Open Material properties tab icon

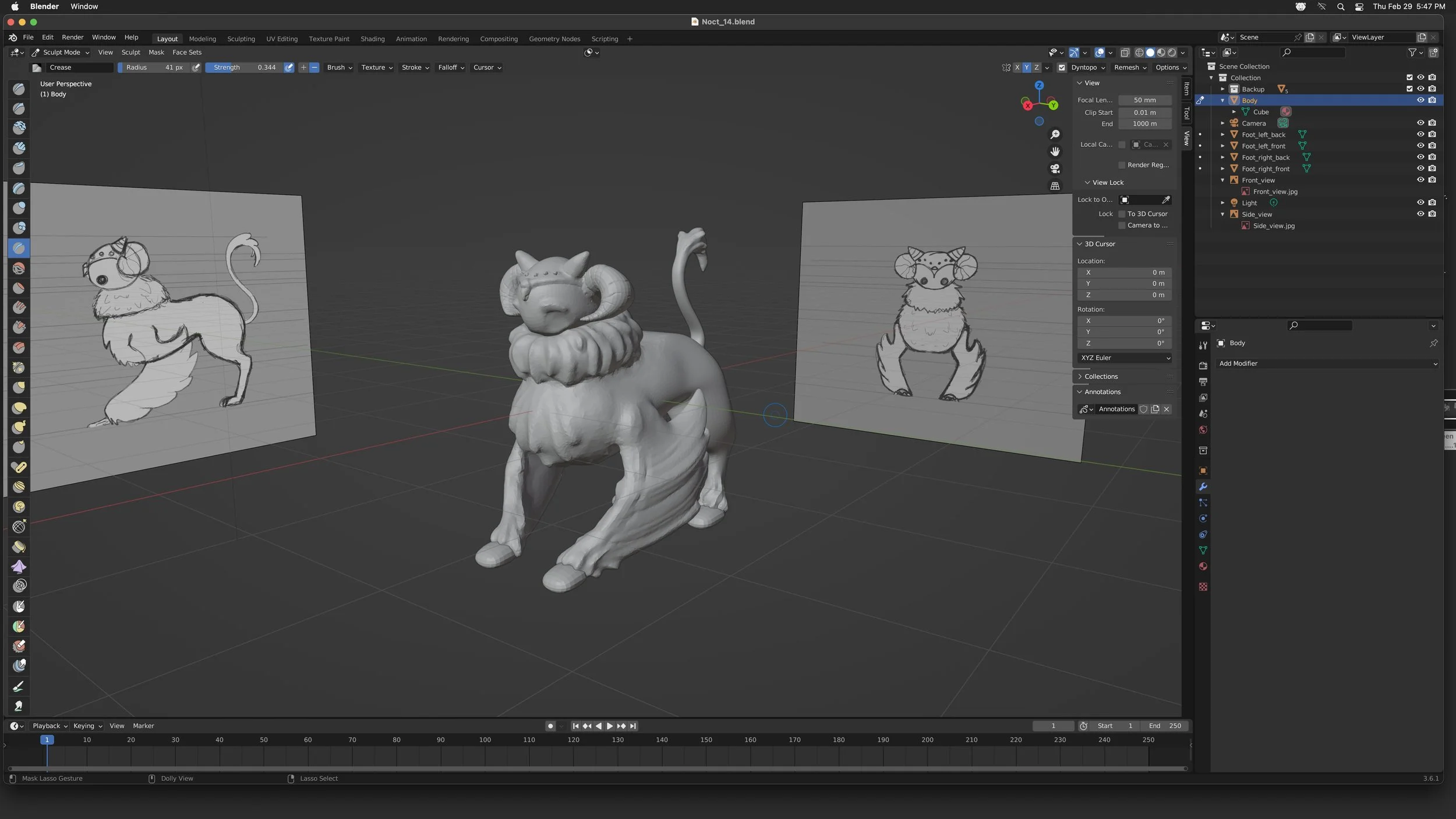[x=1203, y=567]
